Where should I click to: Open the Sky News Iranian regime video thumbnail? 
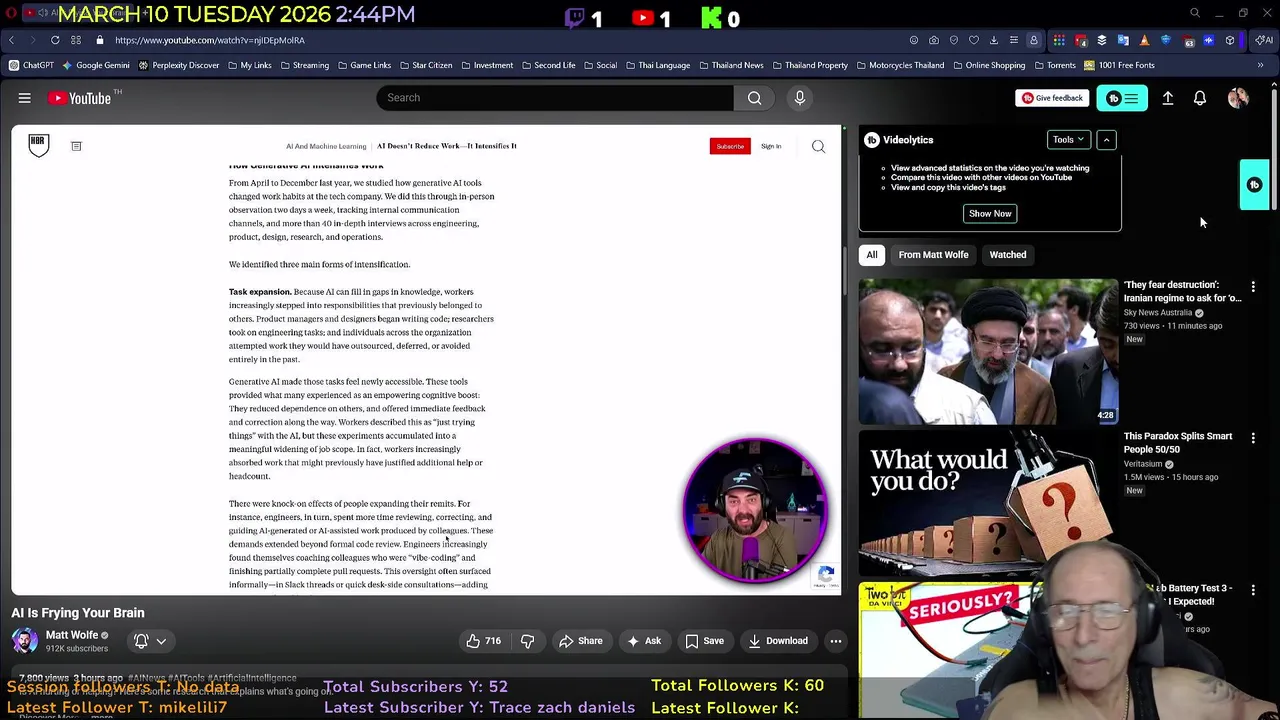[x=988, y=351]
